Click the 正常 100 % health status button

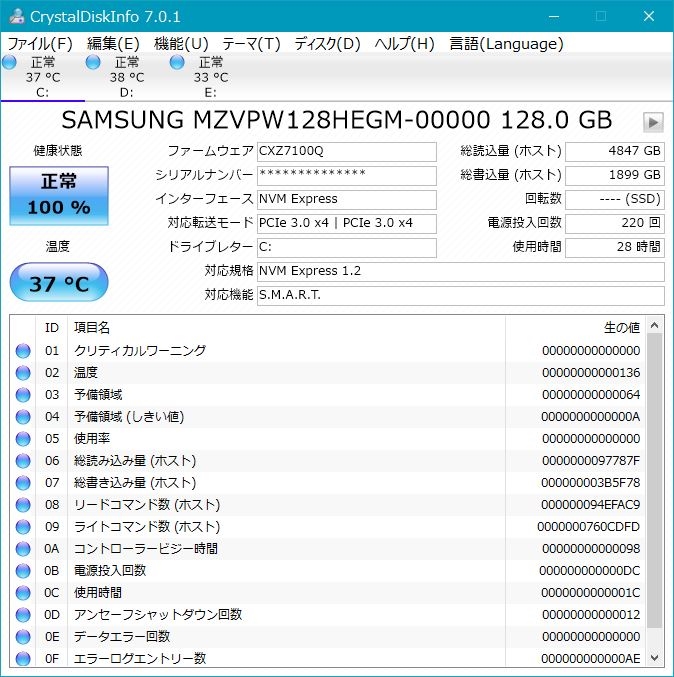point(59,196)
